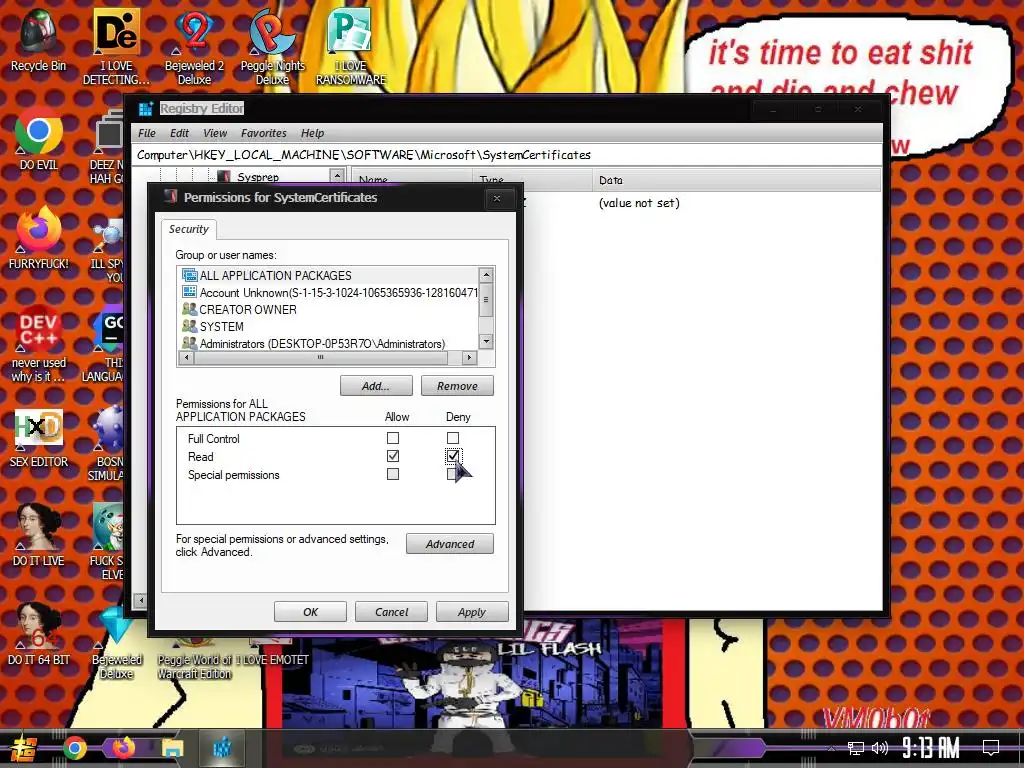Image resolution: width=1024 pixels, height=768 pixels.
Task: Open the DO IT LIVE desktop icon
Action: (x=38, y=536)
